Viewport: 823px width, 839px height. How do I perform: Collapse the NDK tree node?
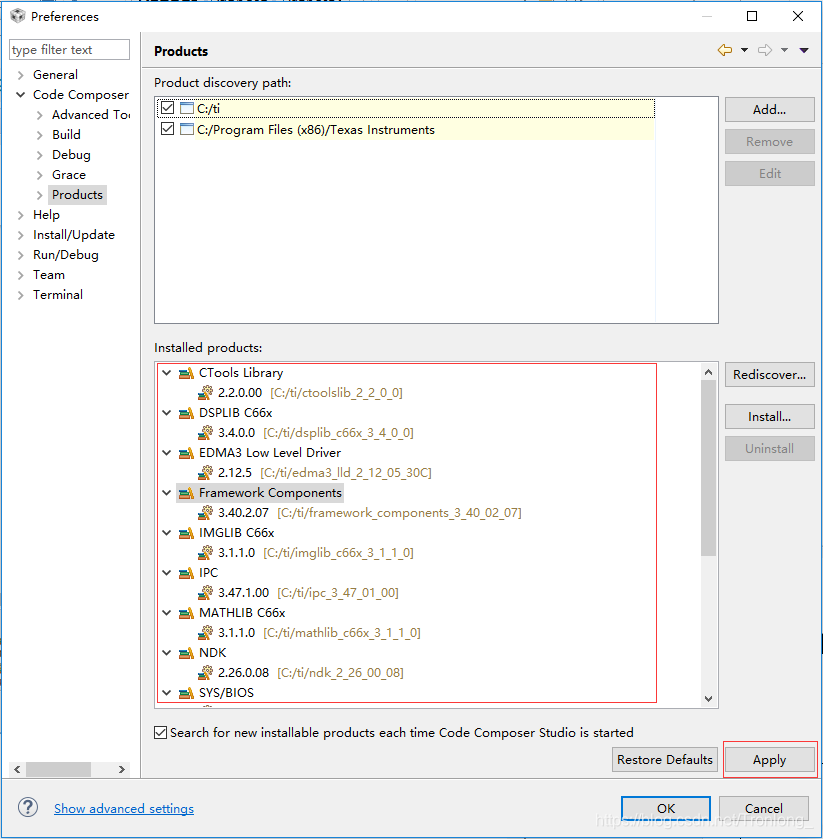(166, 653)
